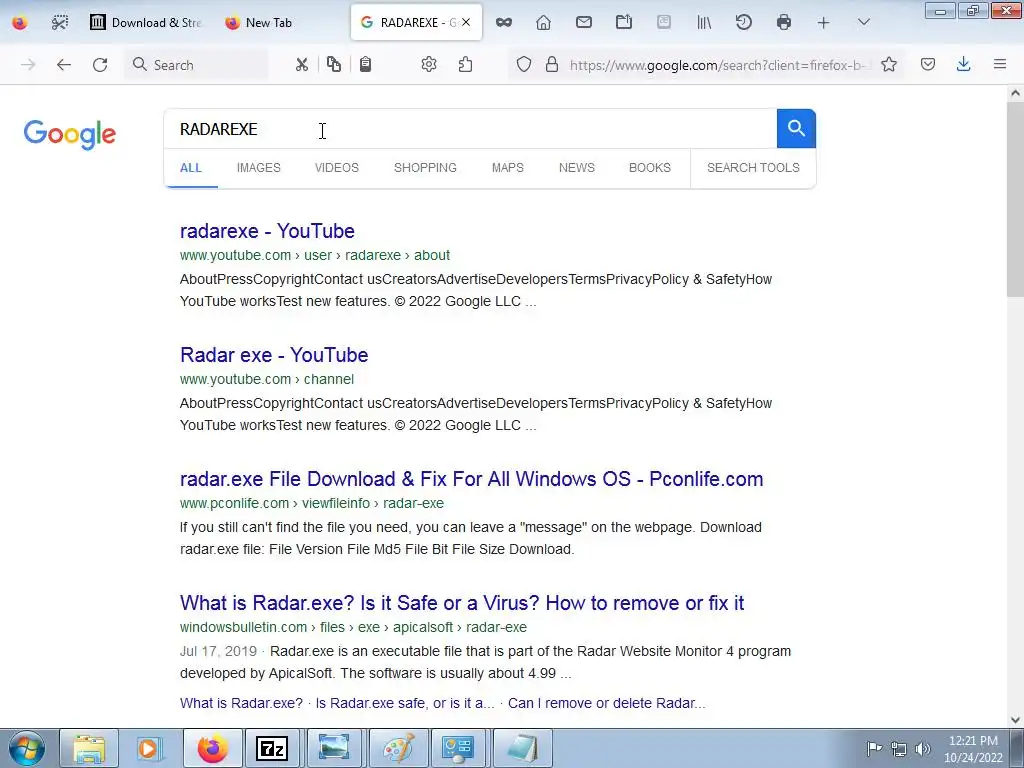Open the Library bookshelf icon
This screenshot has width=1024, height=768.
704,23
